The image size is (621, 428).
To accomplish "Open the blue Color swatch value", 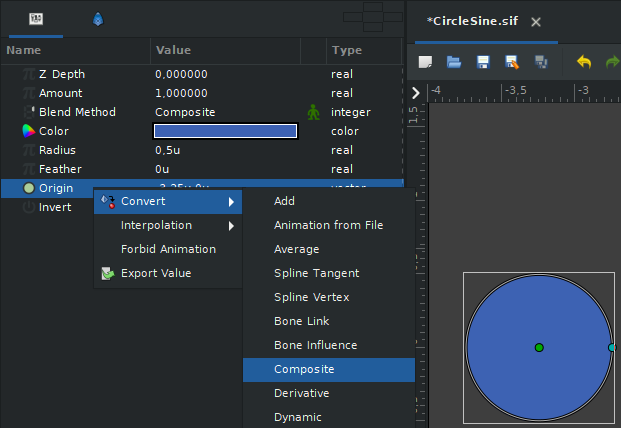I will click(x=225, y=131).
